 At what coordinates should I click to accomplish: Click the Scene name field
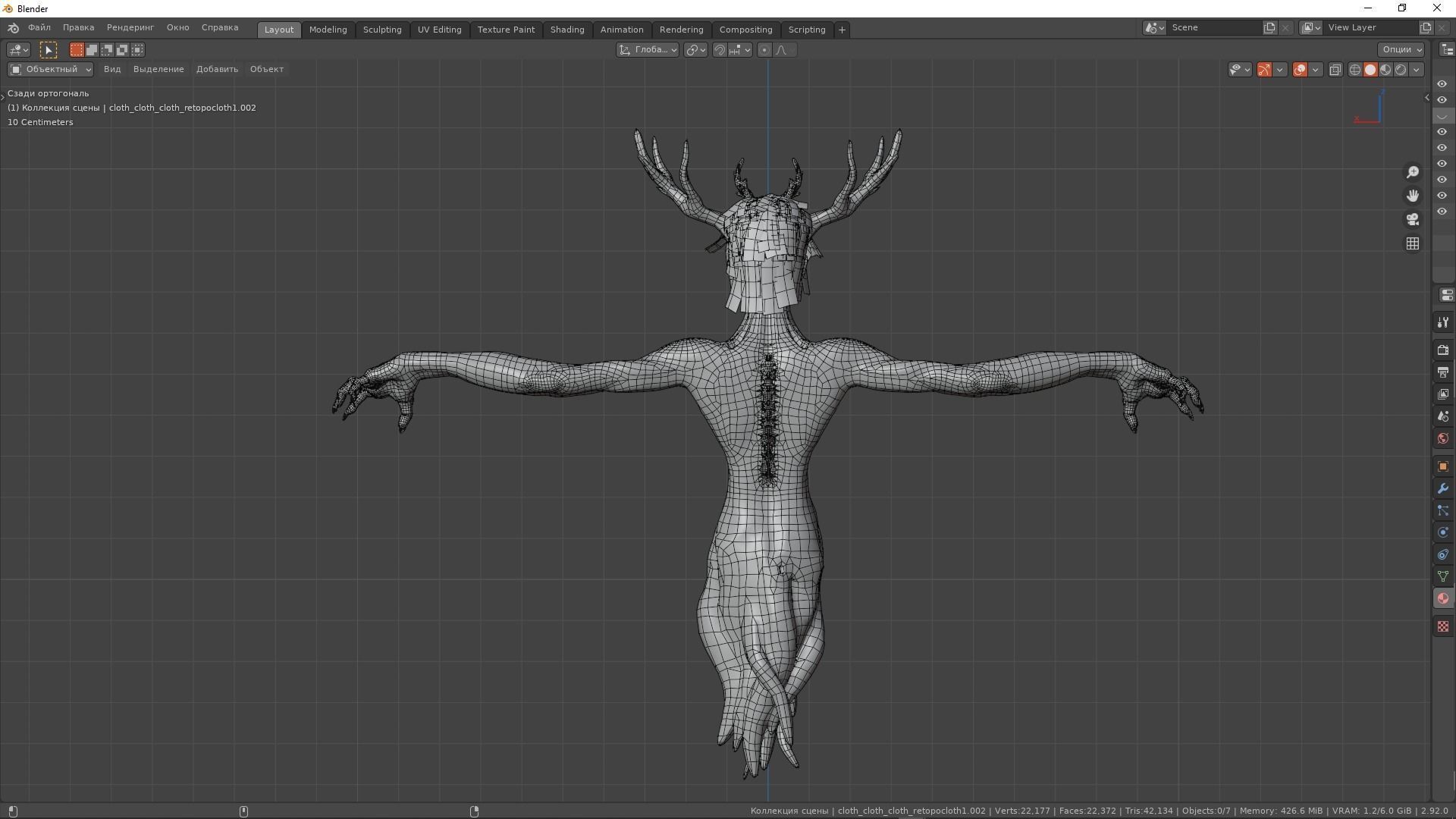tap(1213, 27)
